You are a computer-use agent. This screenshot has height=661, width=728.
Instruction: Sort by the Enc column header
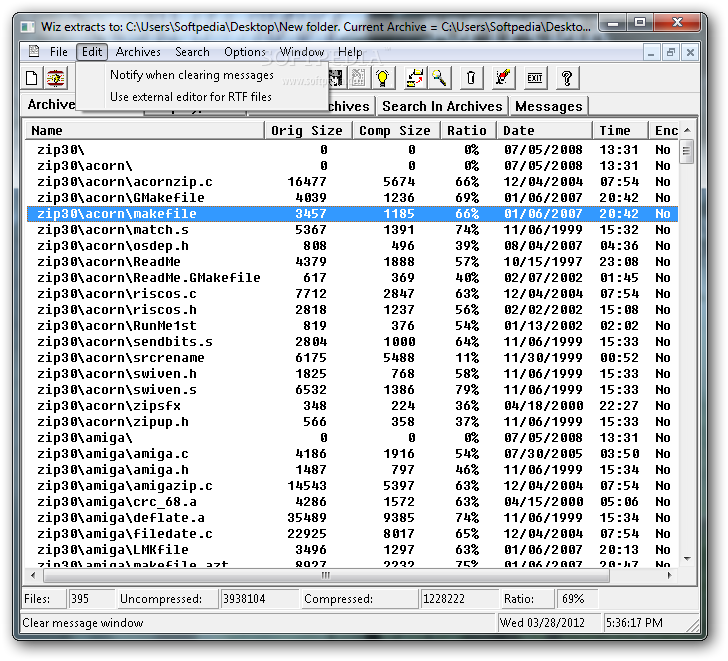(x=664, y=130)
